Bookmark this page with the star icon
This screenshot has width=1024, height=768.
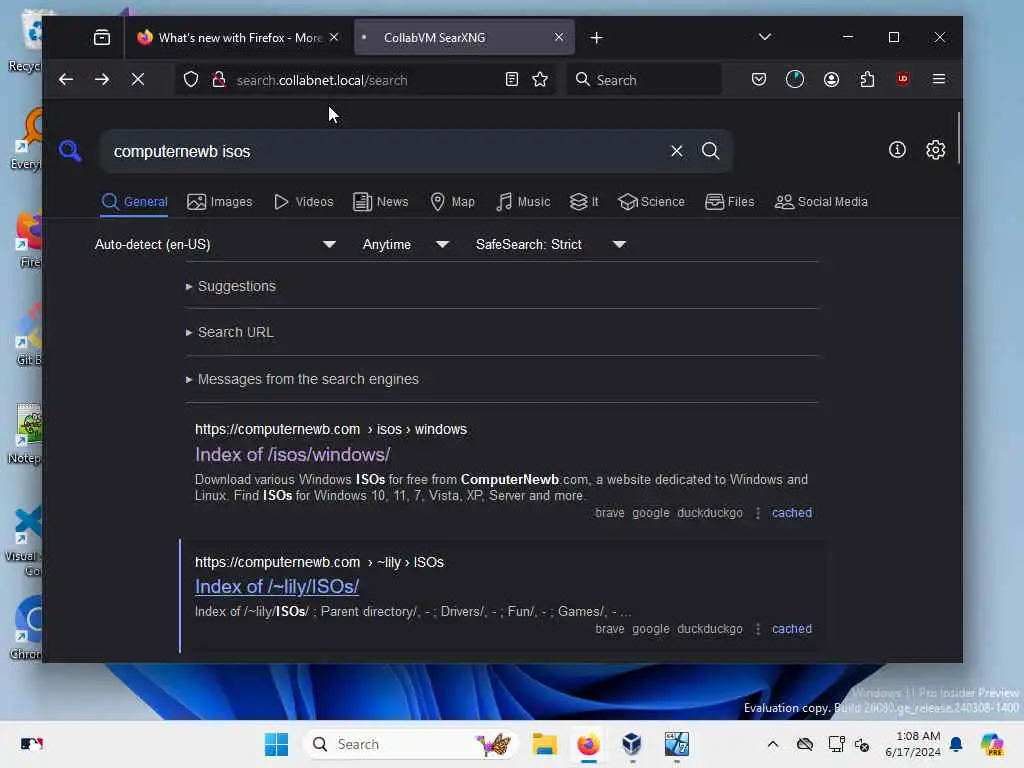click(x=540, y=80)
